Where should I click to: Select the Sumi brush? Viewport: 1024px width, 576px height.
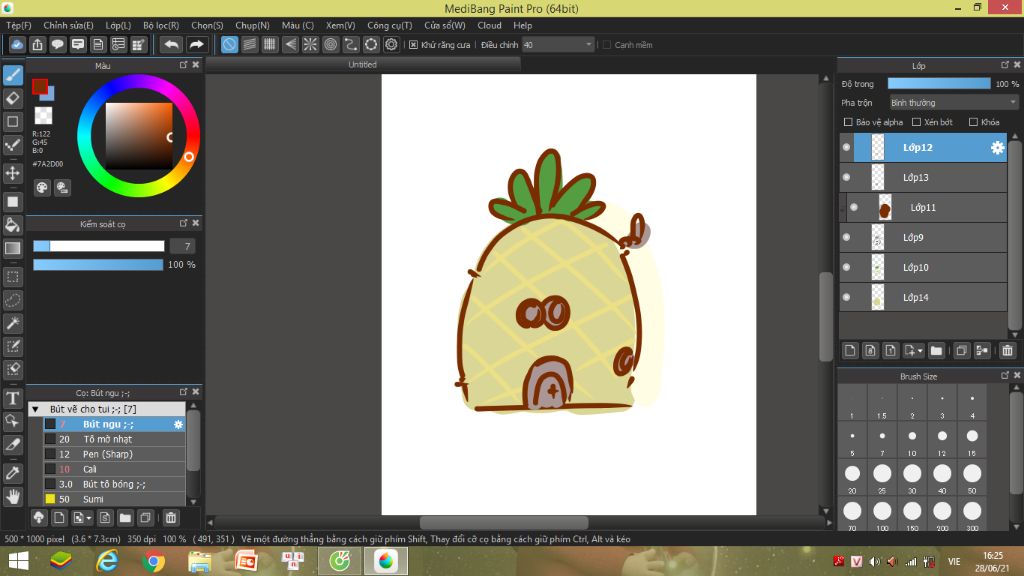pyautogui.click(x=114, y=500)
